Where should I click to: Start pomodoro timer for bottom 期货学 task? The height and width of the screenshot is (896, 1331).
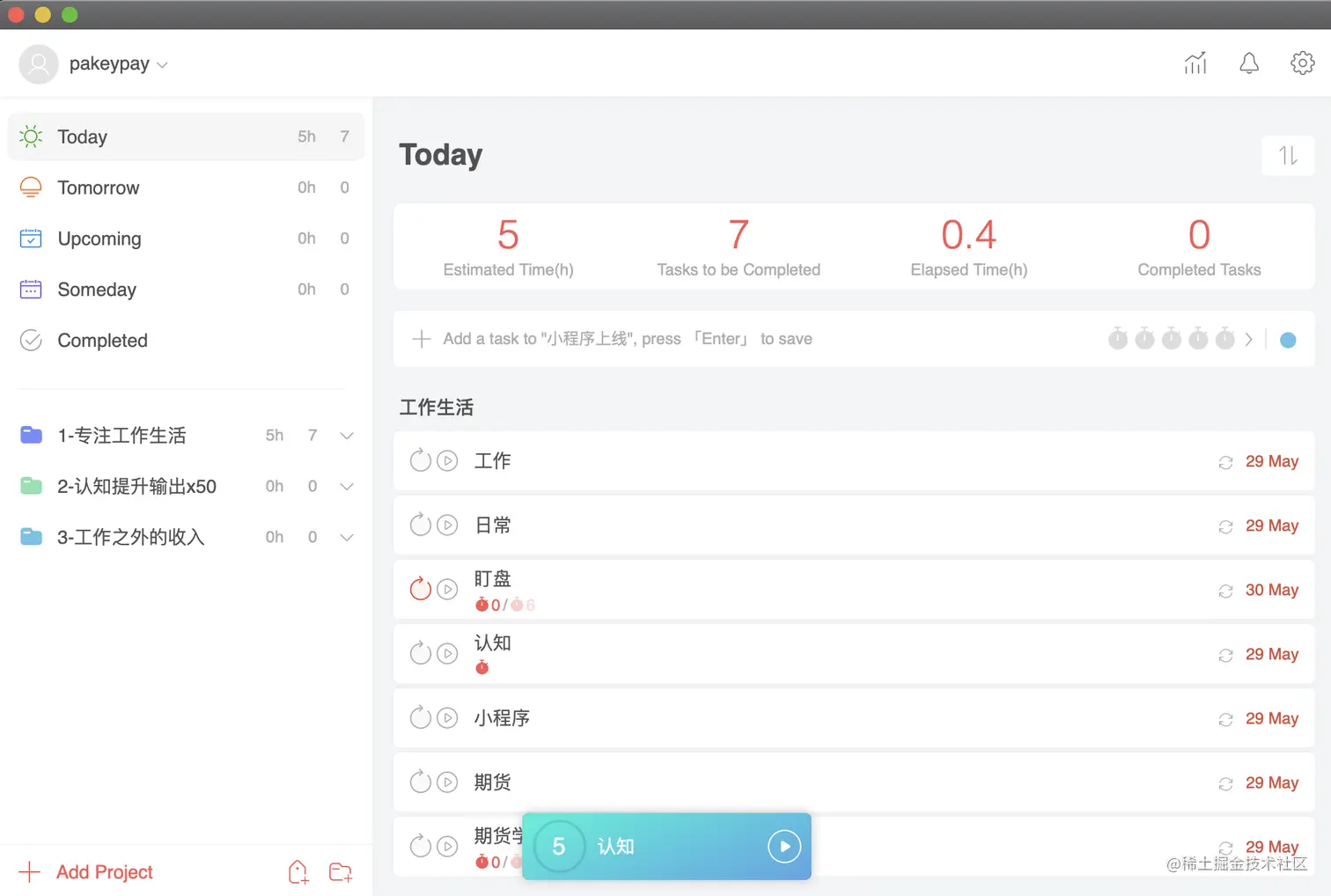coord(448,846)
